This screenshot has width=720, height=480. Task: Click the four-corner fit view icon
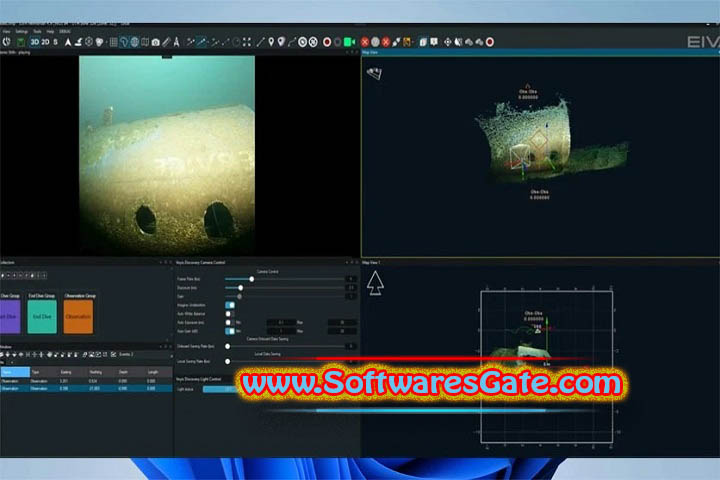coord(247,42)
